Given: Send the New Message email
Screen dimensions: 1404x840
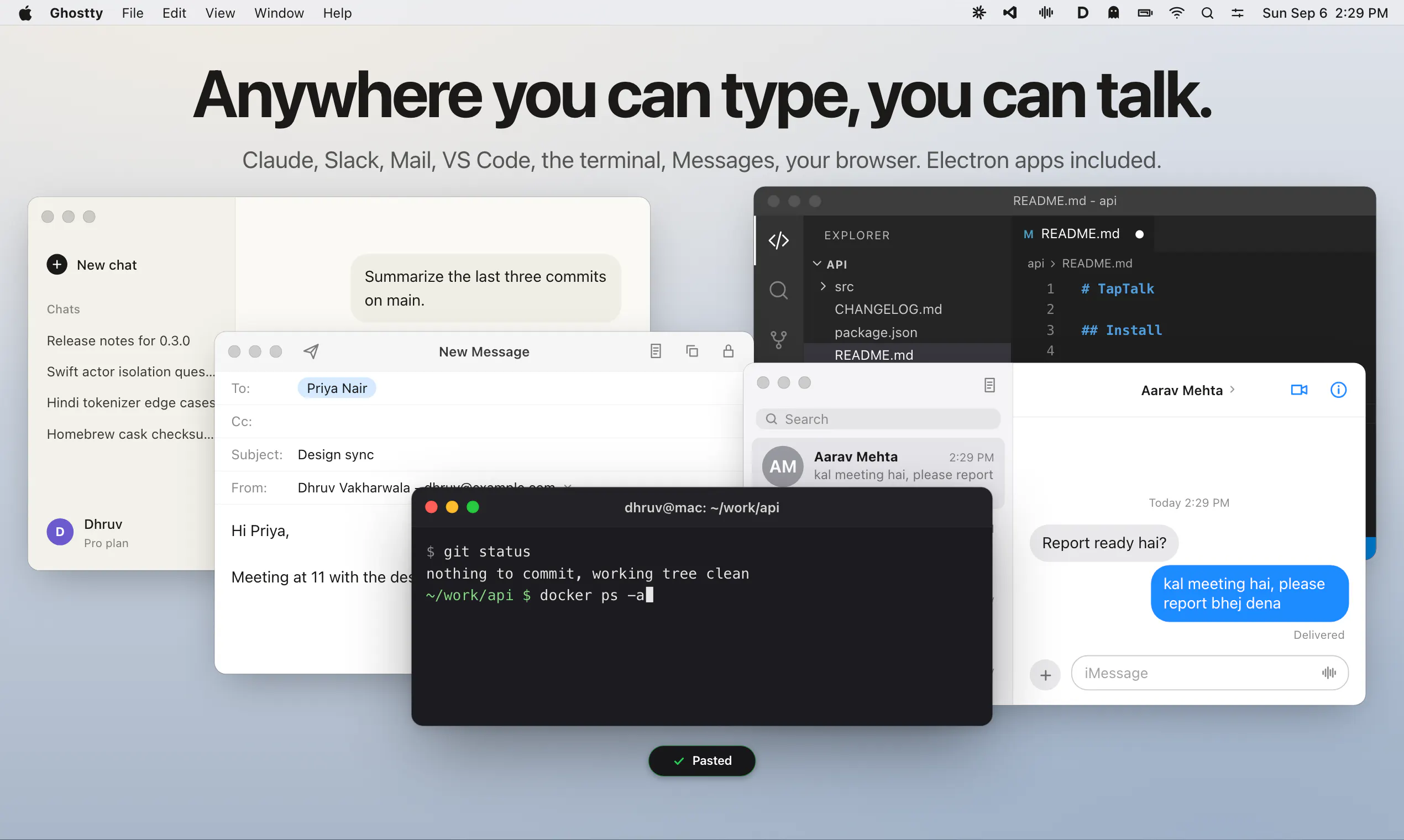Looking at the screenshot, I should 311,351.
